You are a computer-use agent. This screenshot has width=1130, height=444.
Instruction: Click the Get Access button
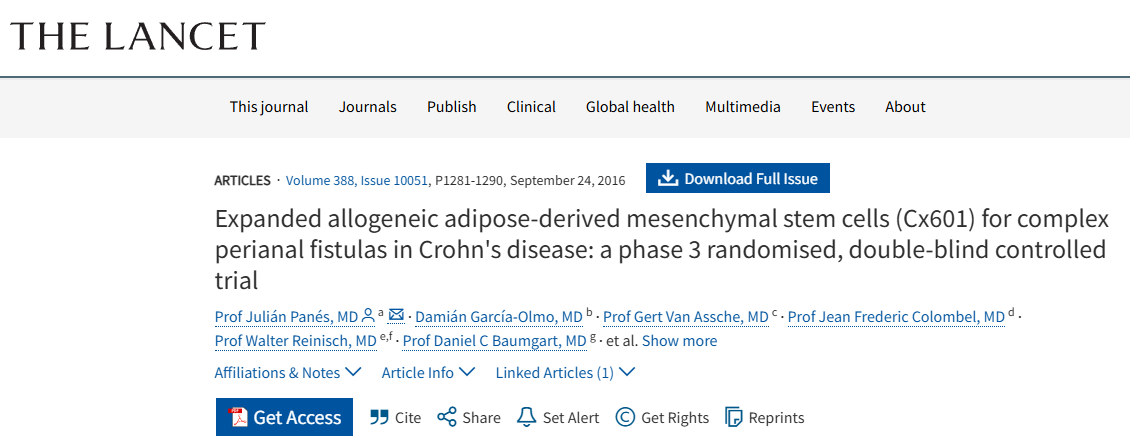(284, 417)
